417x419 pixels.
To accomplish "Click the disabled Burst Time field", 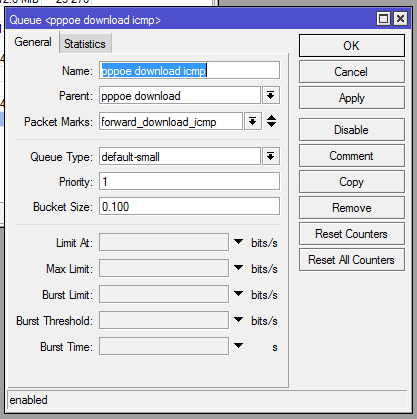I will click(164, 346).
